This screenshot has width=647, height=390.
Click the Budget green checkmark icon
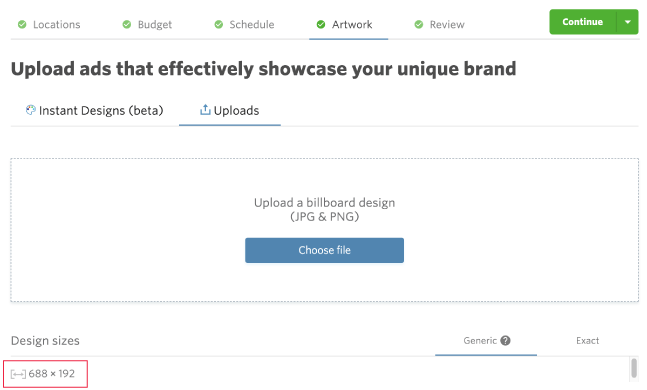tap(127, 25)
